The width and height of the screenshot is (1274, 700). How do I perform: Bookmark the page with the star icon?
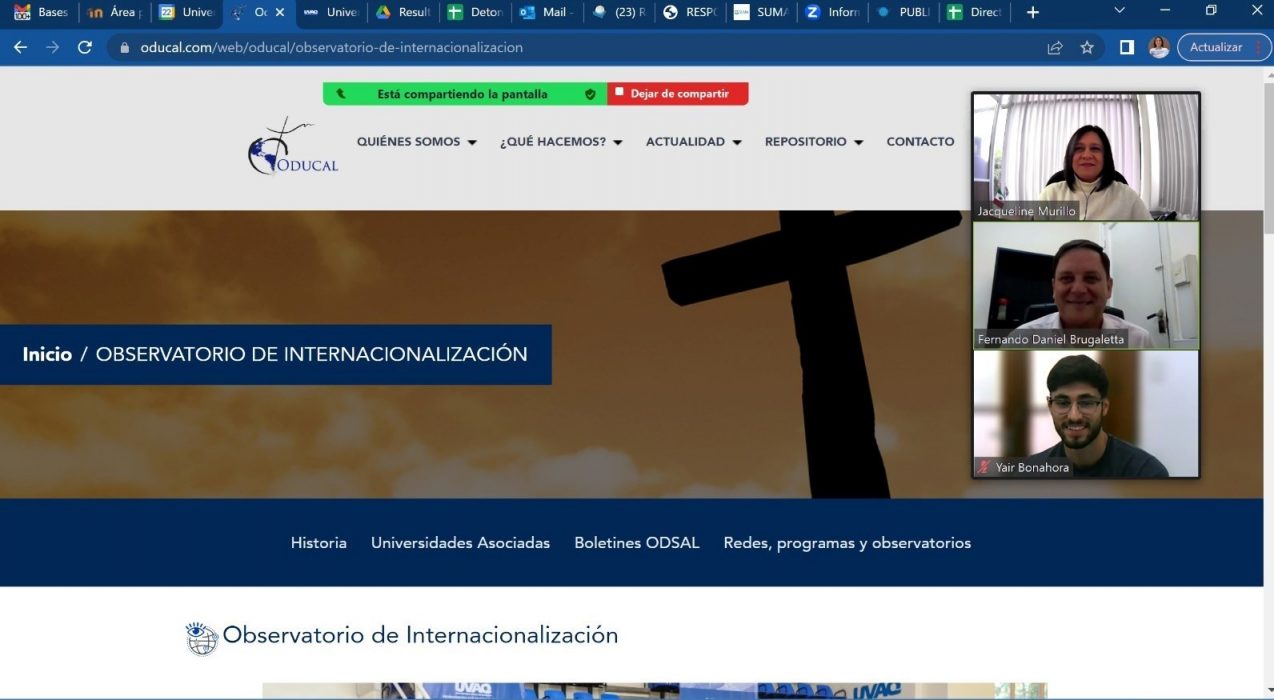click(1087, 46)
